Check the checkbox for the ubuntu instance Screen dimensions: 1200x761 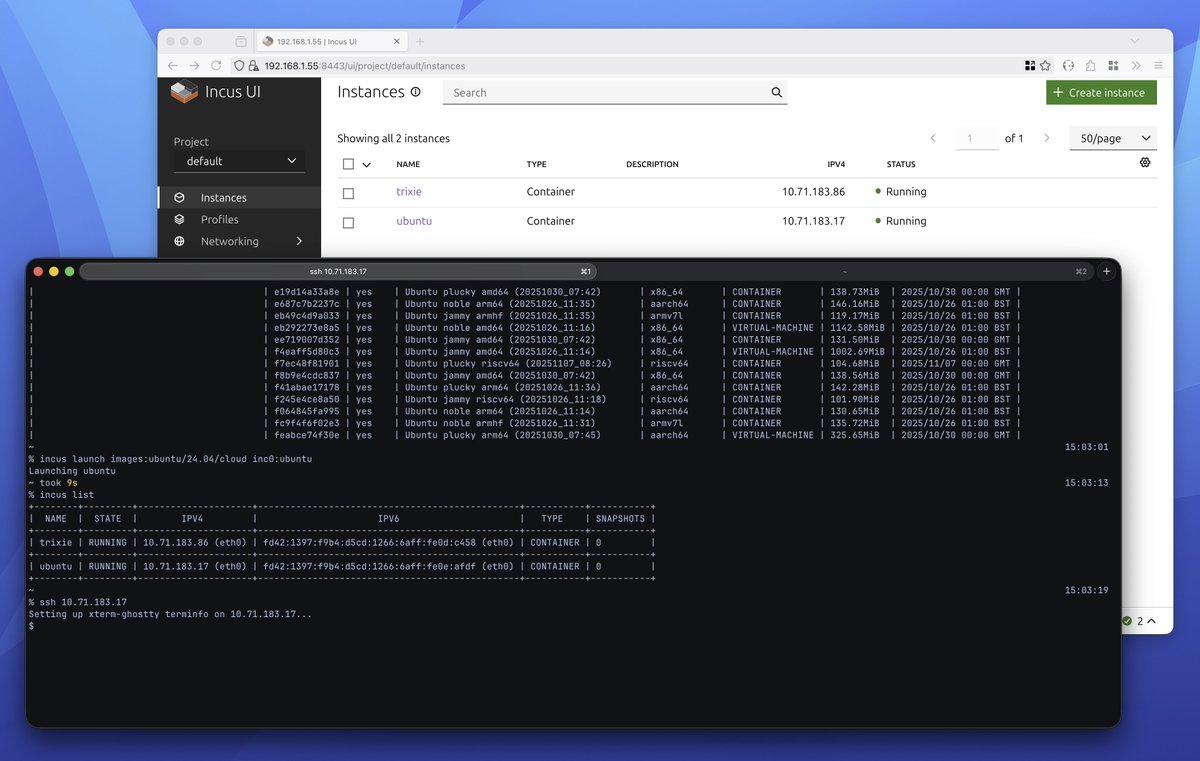tap(348, 222)
